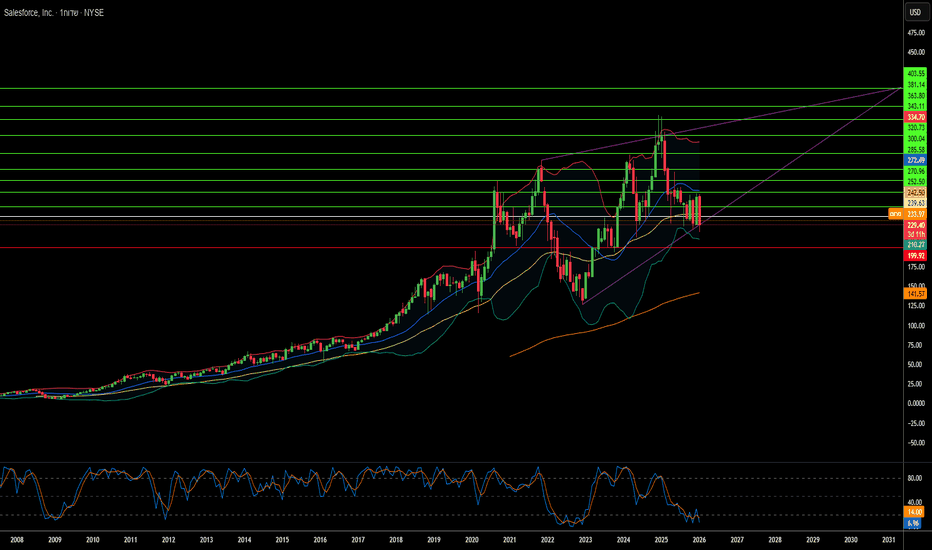The height and width of the screenshot is (550, 932).
Task: Click the blue 272.49 moving average label
Action: coord(915,160)
